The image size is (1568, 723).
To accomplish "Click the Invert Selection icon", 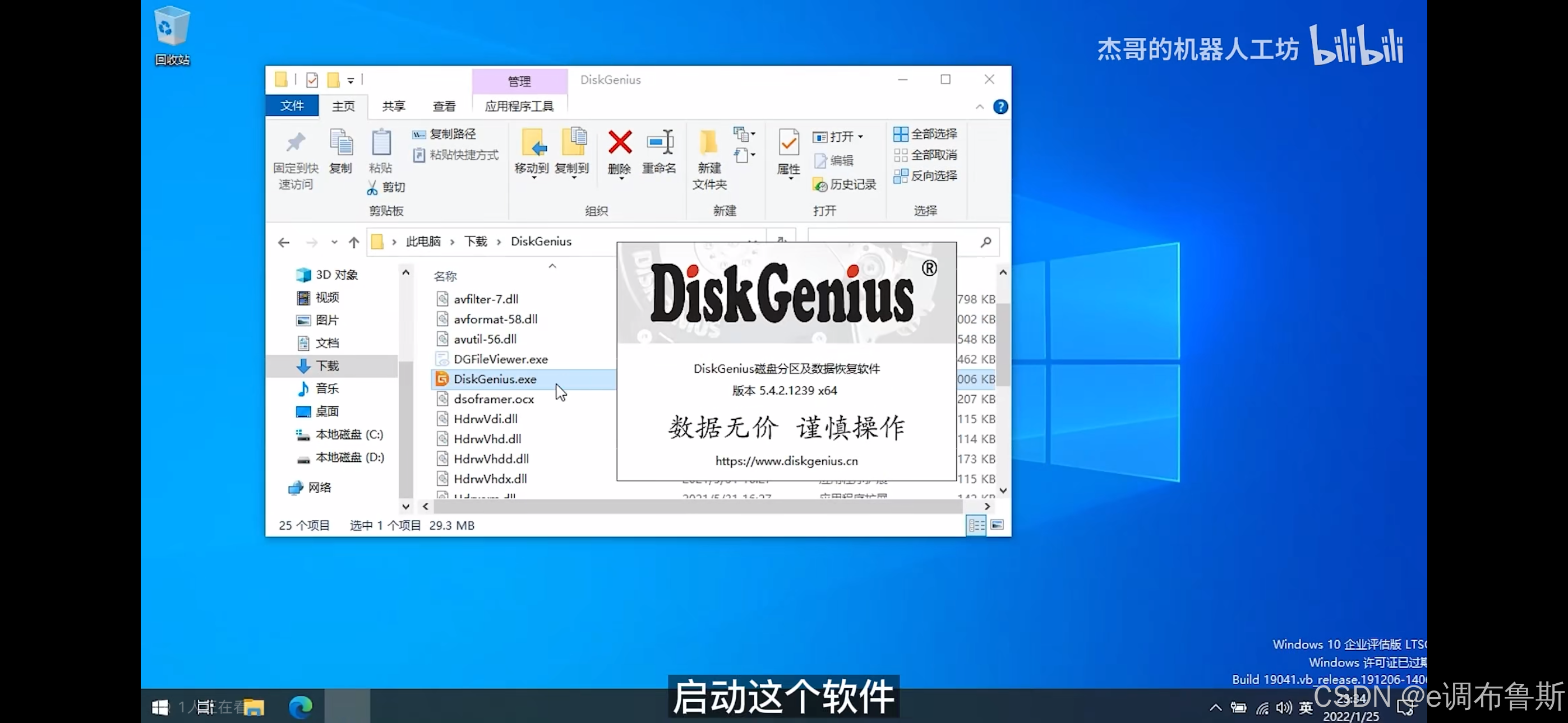I will coord(900,176).
